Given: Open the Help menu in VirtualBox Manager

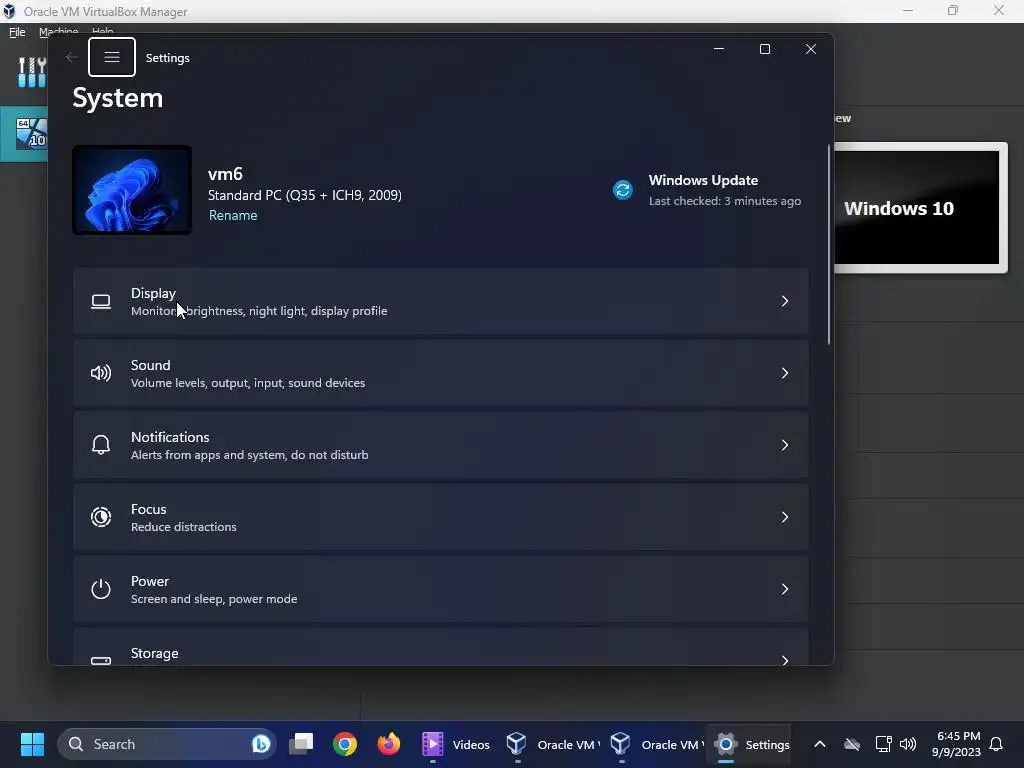Looking at the screenshot, I should coord(103,31).
